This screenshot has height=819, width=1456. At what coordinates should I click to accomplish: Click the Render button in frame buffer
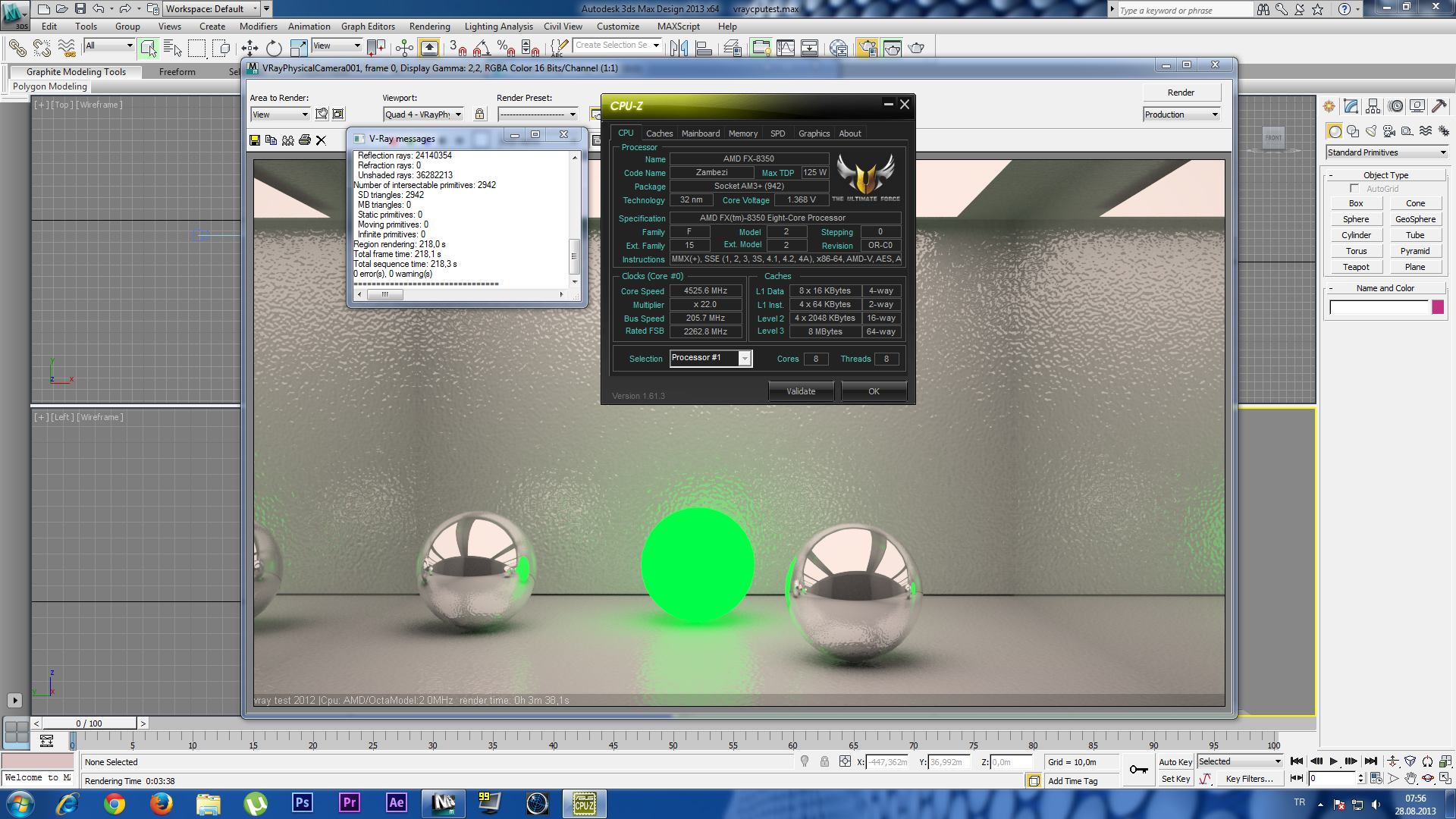pos(1181,93)
